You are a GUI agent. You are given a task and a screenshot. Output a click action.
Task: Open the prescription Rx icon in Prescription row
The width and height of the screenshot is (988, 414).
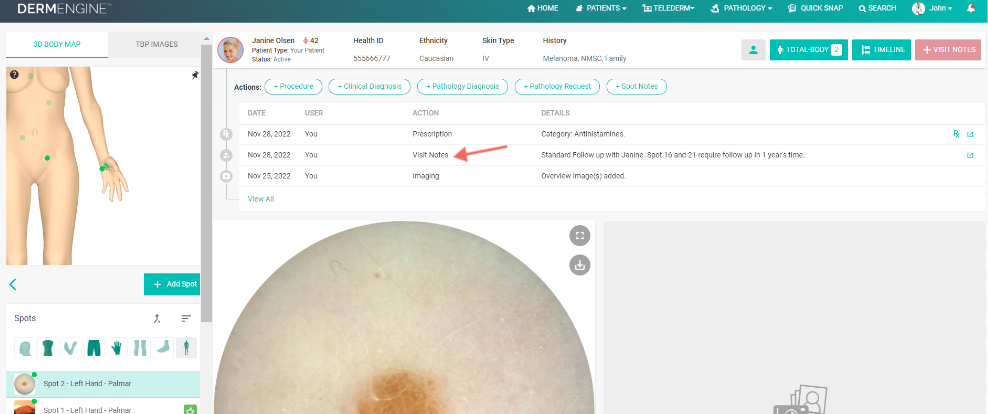956,134
